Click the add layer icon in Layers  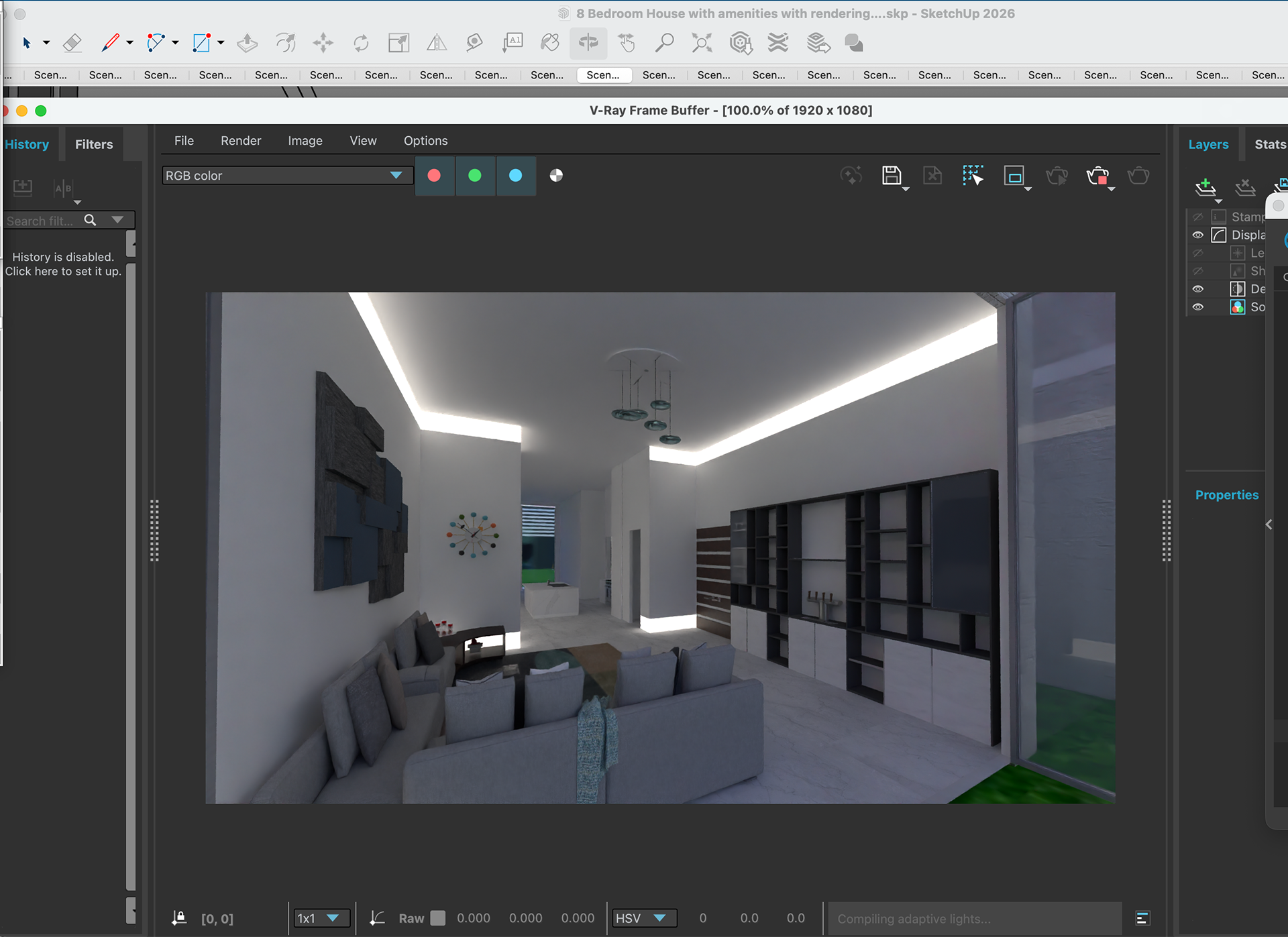click(x=1205, y=187)
